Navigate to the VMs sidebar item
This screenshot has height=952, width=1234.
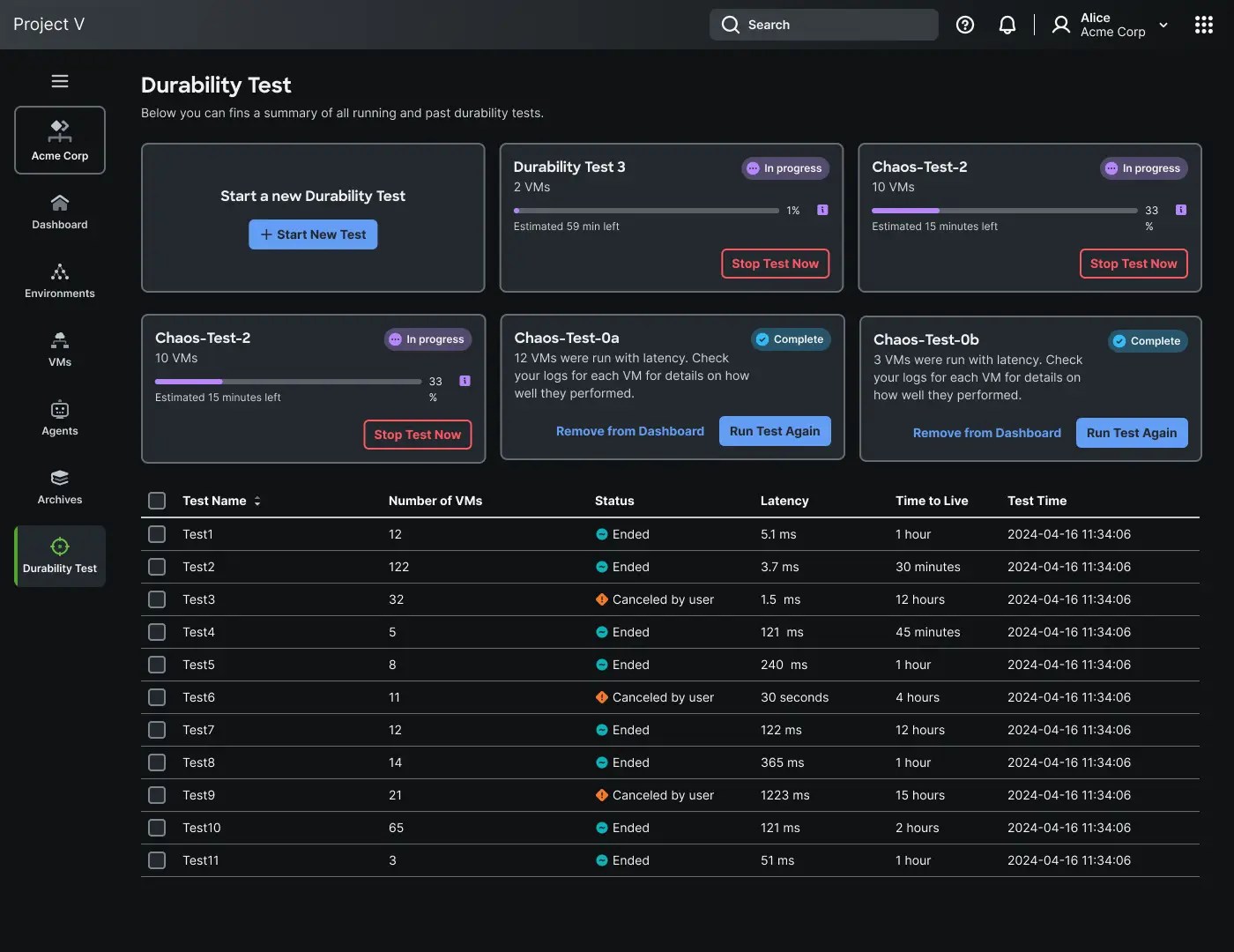click(x=60, y=350)
